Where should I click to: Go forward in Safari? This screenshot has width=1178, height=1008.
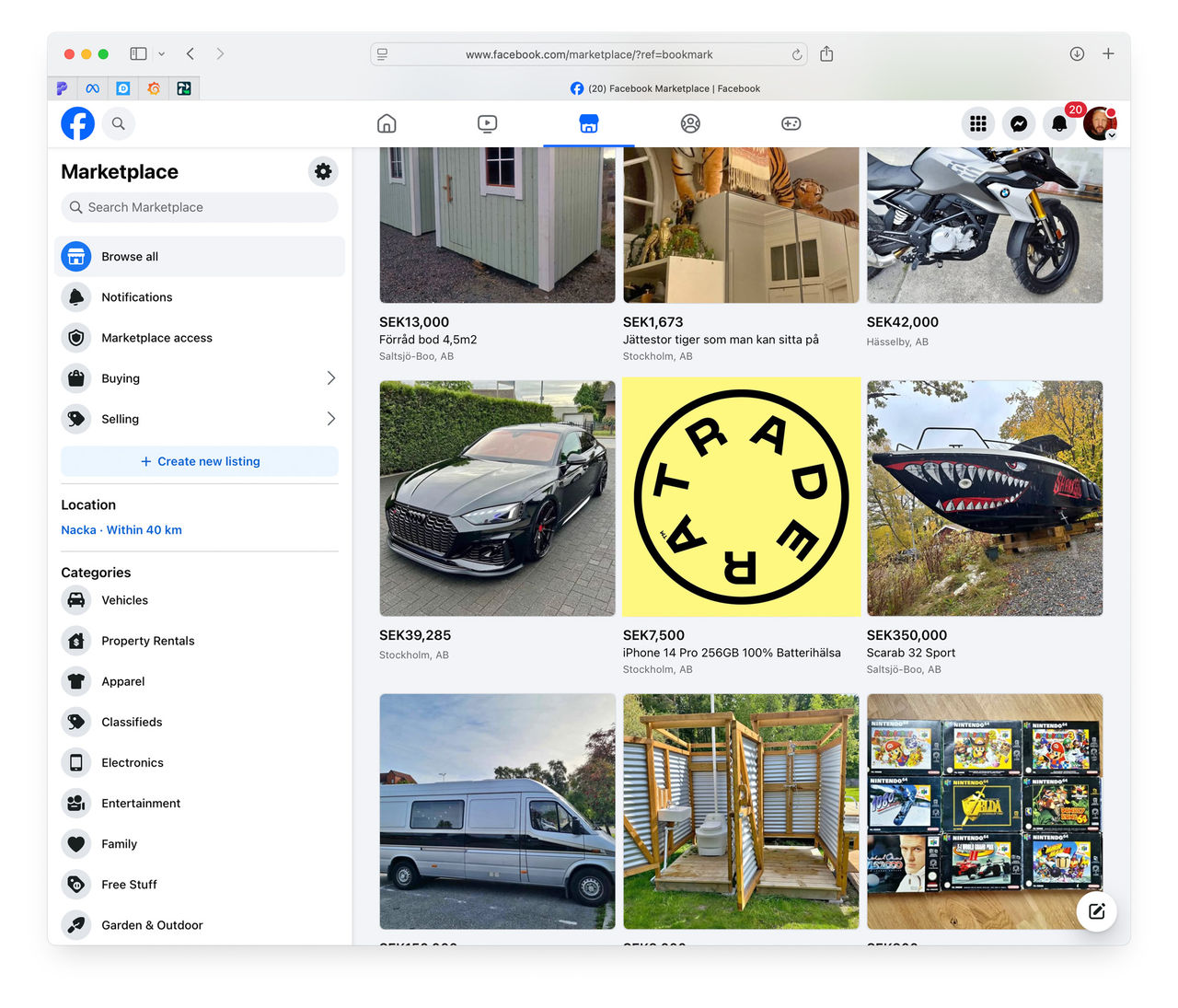pos(220,54)
